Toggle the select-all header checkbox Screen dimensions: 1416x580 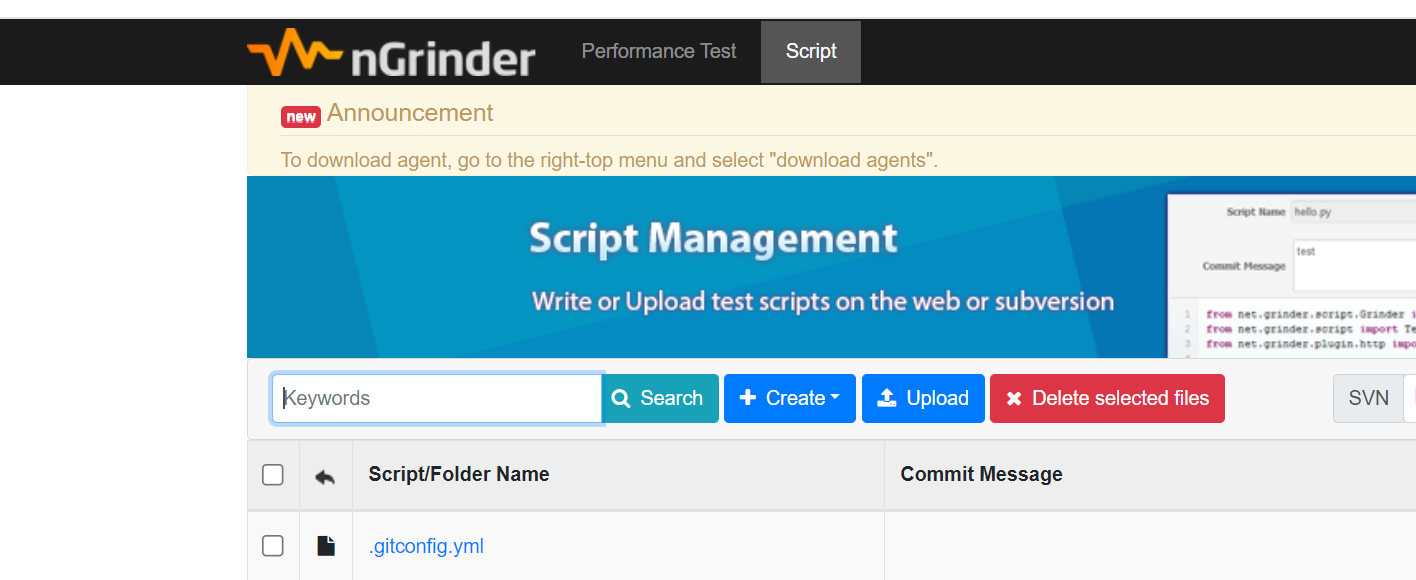[x=273, y=475]
